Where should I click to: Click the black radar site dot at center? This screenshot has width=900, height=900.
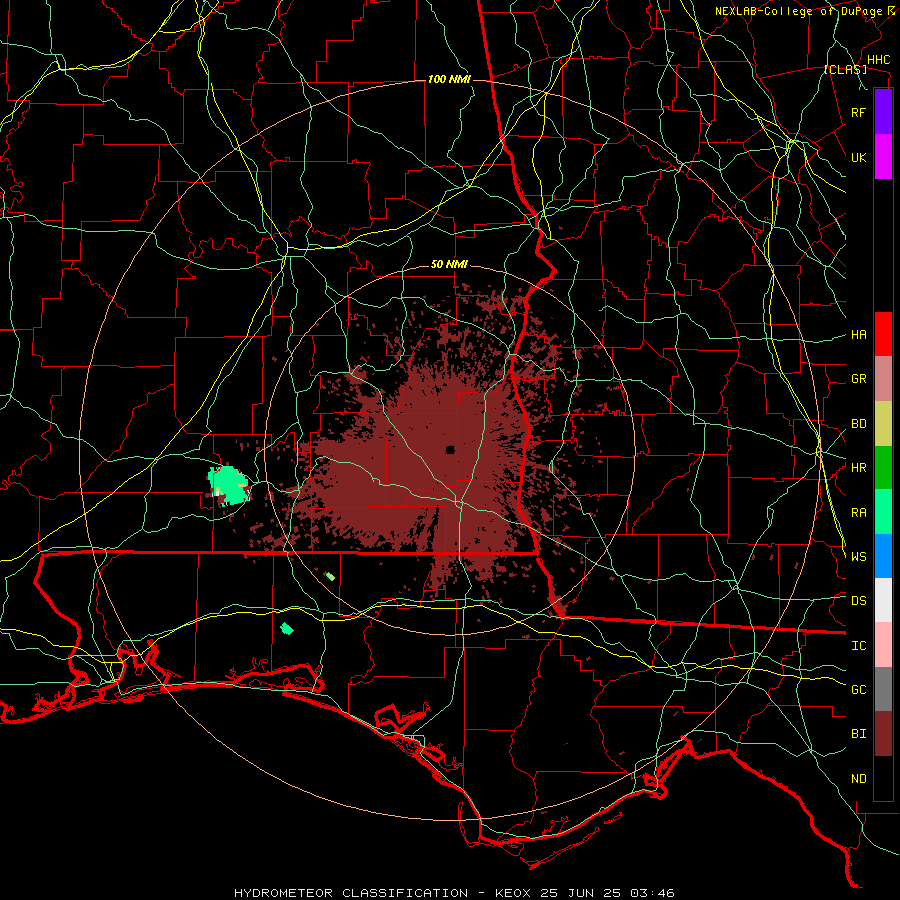450,449
